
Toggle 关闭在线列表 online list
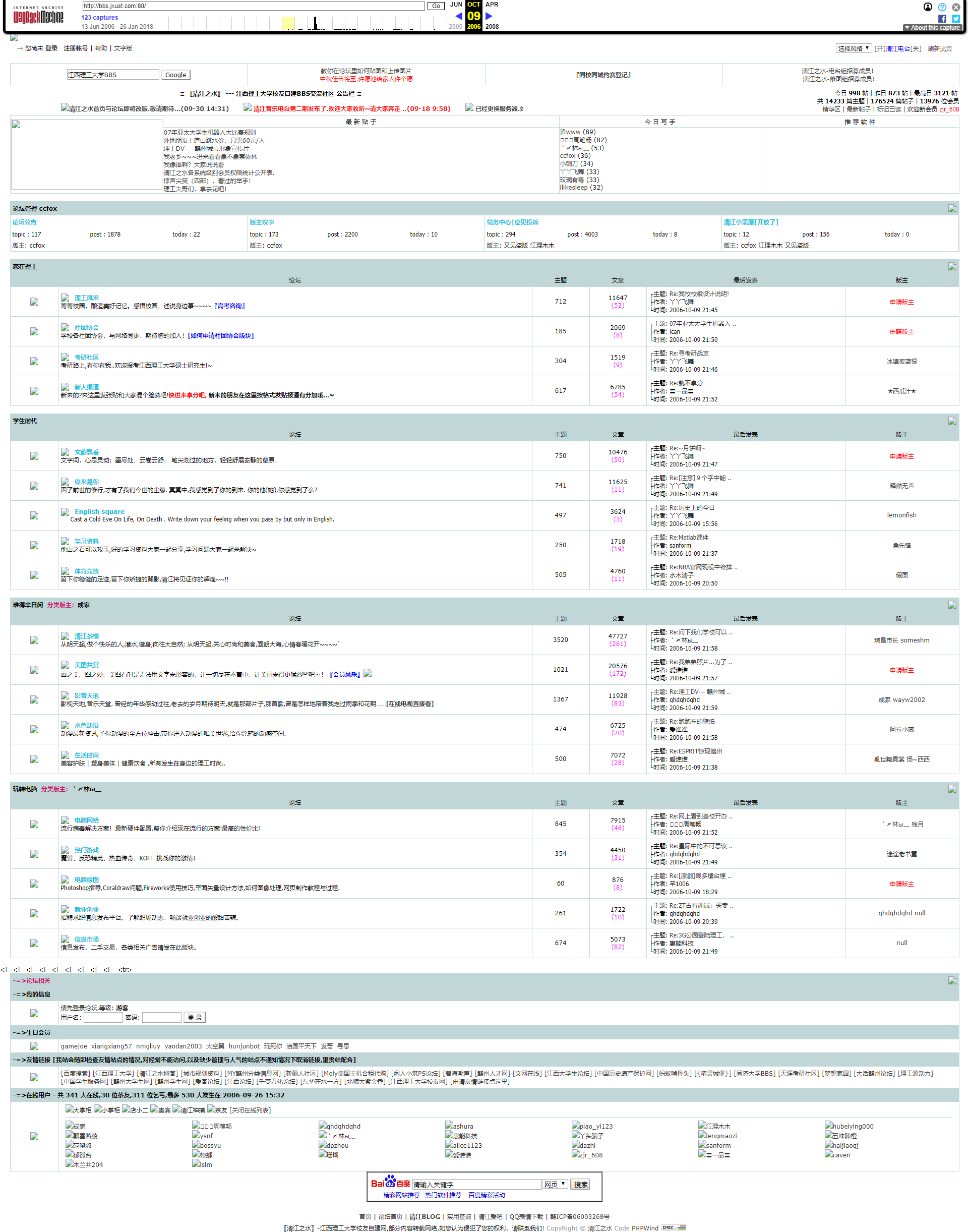coord(250,1109)
